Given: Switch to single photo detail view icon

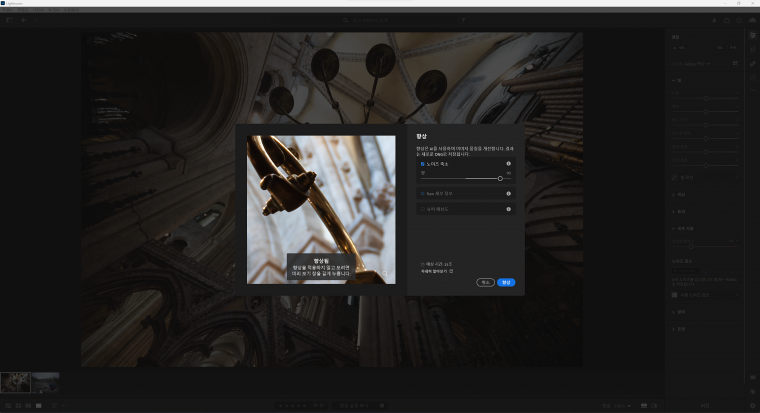Looking at the screenshot, I should [x=38, y=405].
